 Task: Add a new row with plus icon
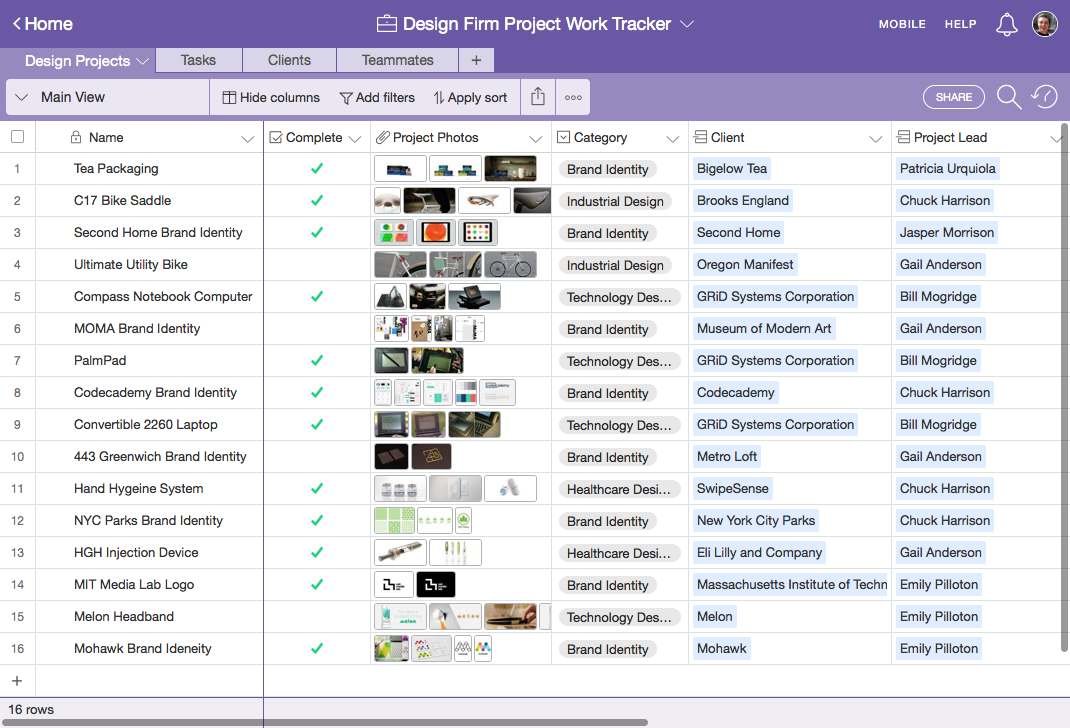17,681
